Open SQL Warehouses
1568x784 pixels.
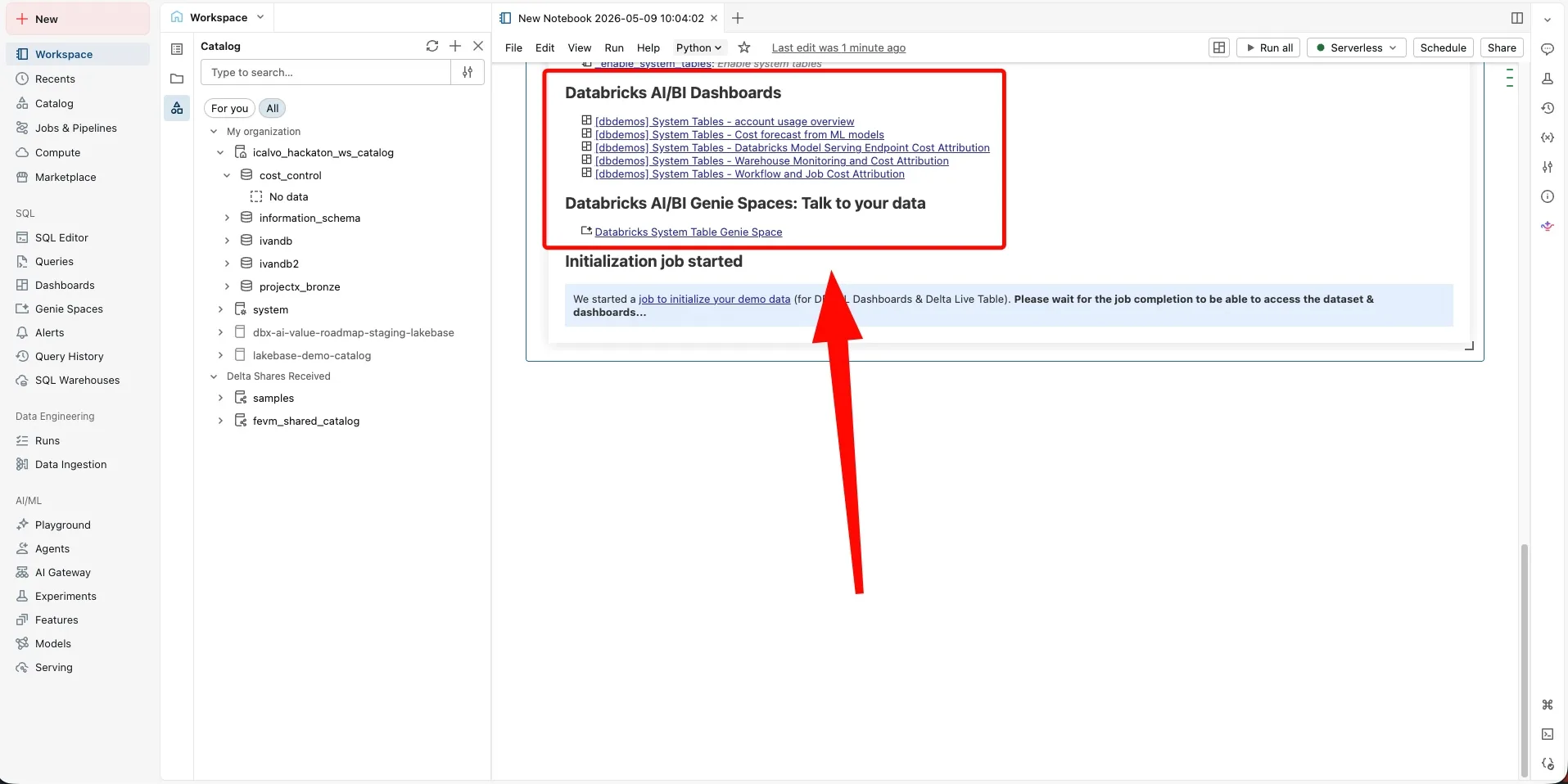pos(77,380)
